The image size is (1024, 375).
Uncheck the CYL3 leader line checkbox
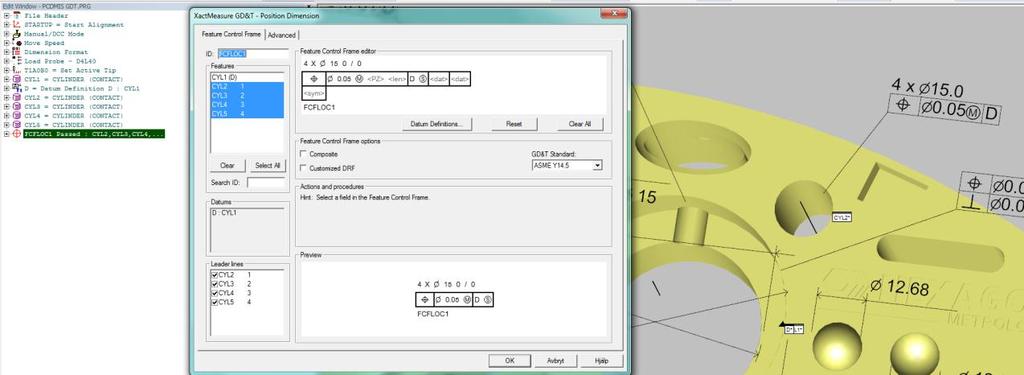click(x=214, y=284)
